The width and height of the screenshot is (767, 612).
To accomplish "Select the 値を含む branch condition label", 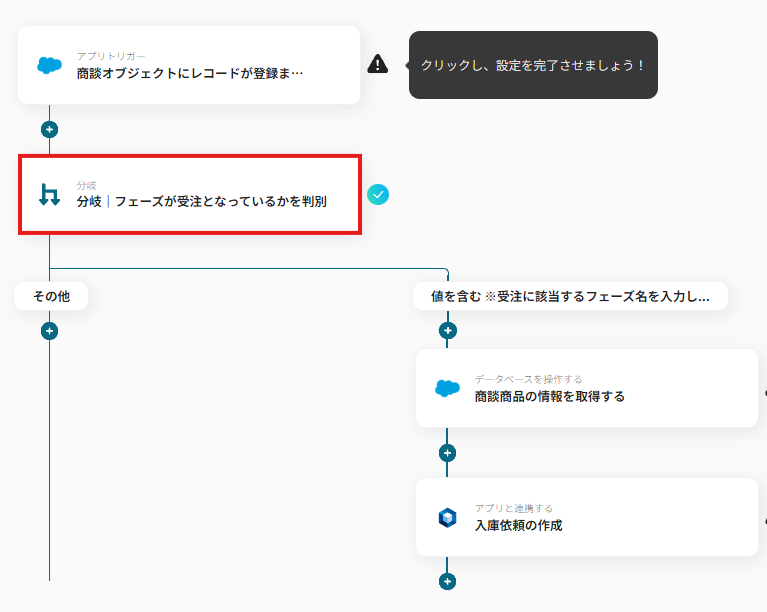I will (x=570, y=296).
